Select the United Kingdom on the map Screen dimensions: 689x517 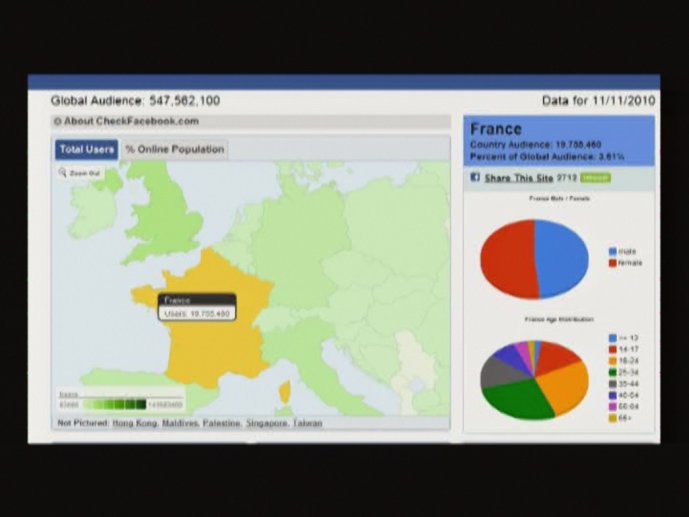pyautogui.click(x=165, y=220)
